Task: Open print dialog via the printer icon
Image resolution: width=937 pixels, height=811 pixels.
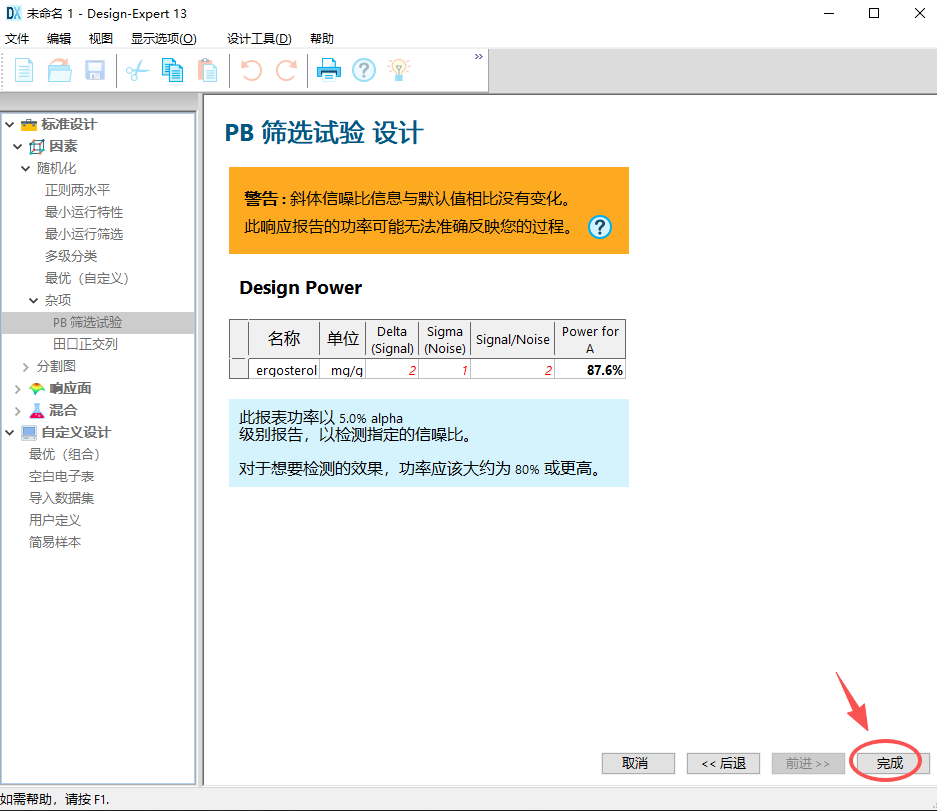Action: click(x=328, y=70)
